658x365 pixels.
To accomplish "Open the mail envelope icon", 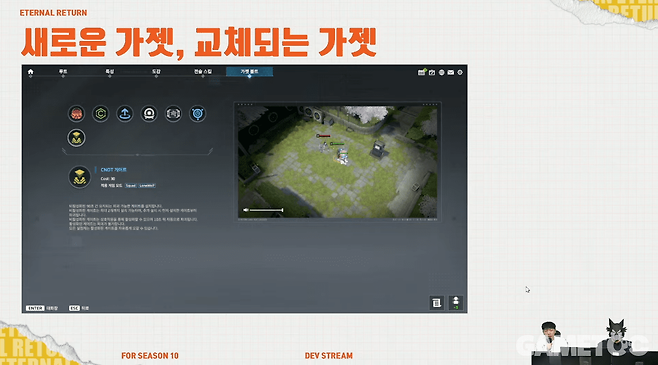I will 451,73.
